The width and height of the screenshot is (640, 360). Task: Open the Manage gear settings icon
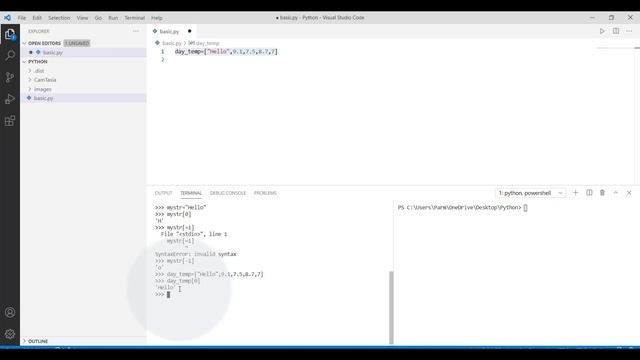tap(10, 334)
